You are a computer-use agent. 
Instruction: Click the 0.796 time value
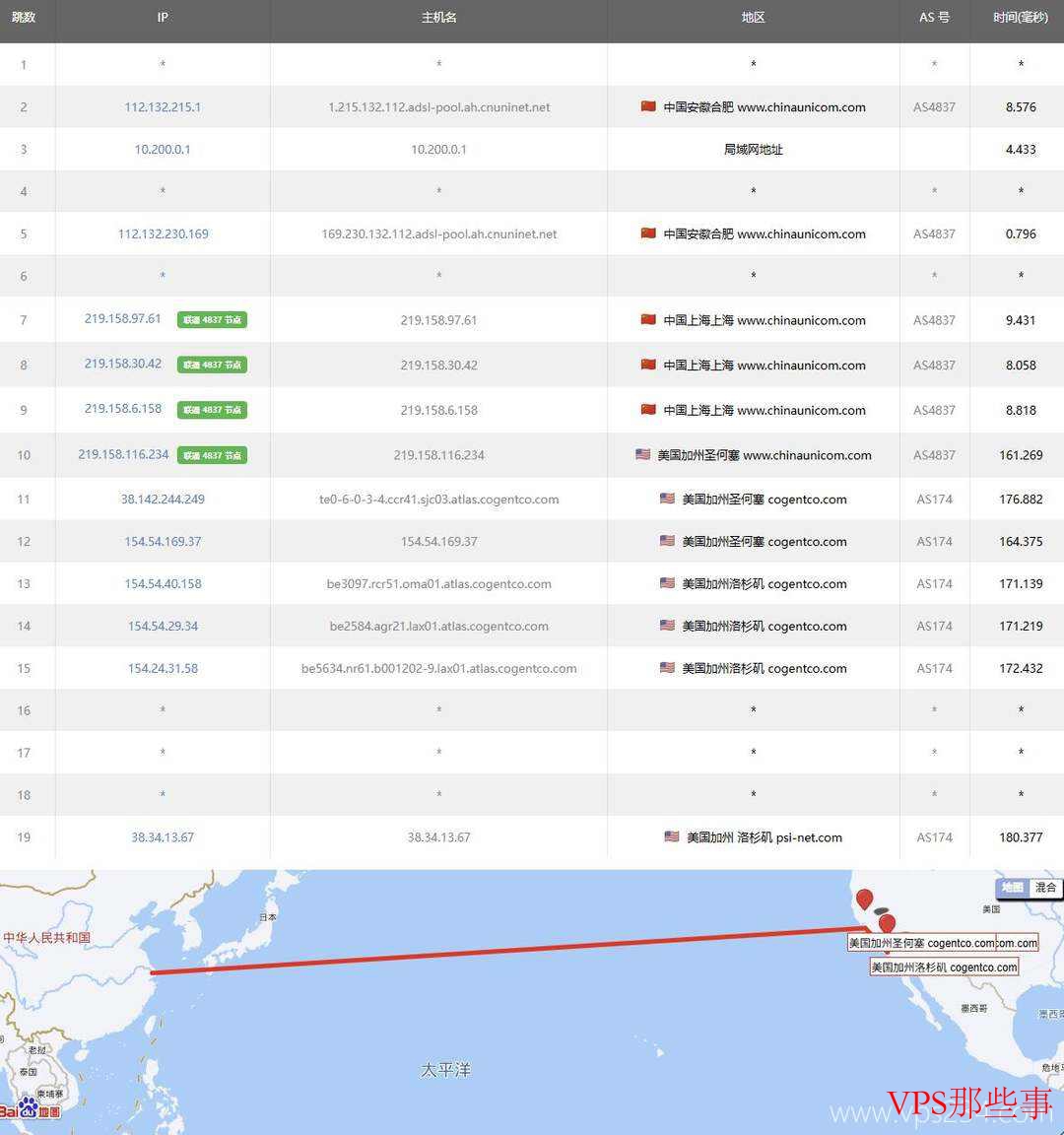[1021, 234]
